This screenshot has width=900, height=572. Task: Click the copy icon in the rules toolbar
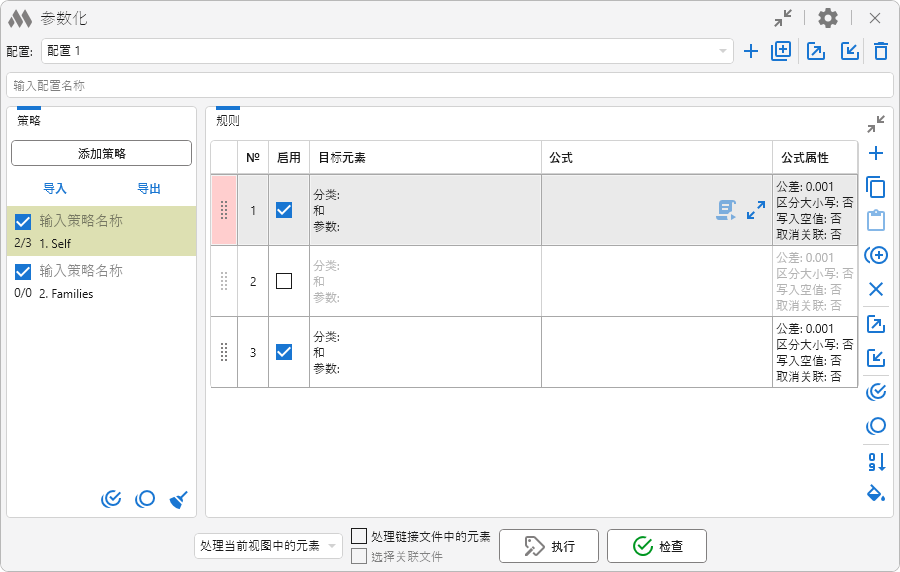(876, 187)
